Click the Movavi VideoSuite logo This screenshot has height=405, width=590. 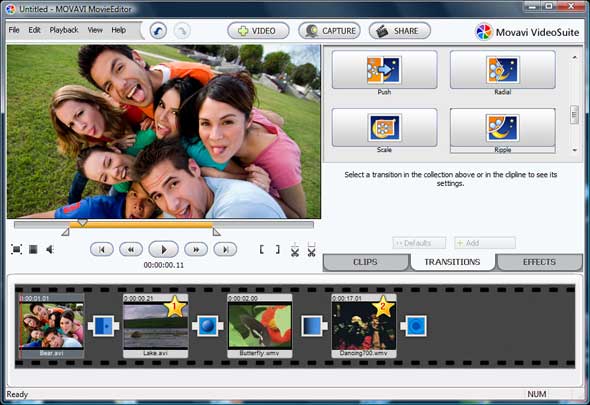(x=527, y=32)
